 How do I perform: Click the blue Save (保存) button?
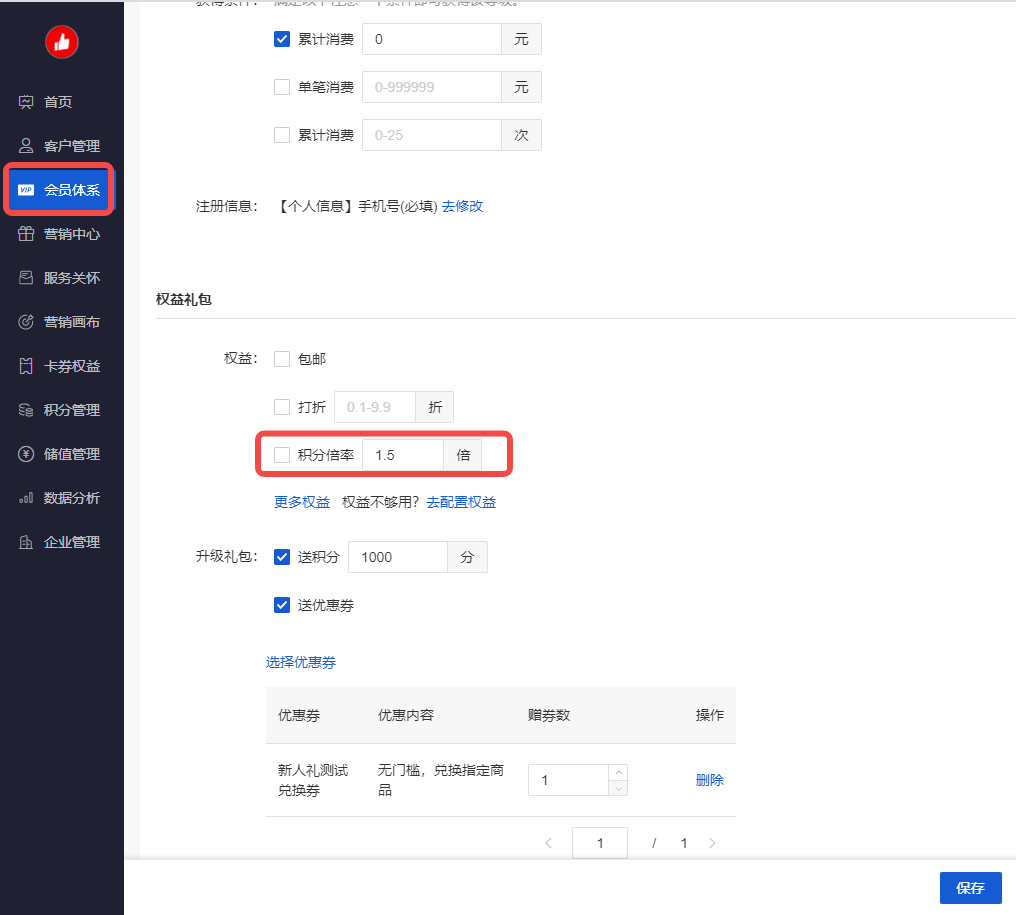tap(970, 888)
